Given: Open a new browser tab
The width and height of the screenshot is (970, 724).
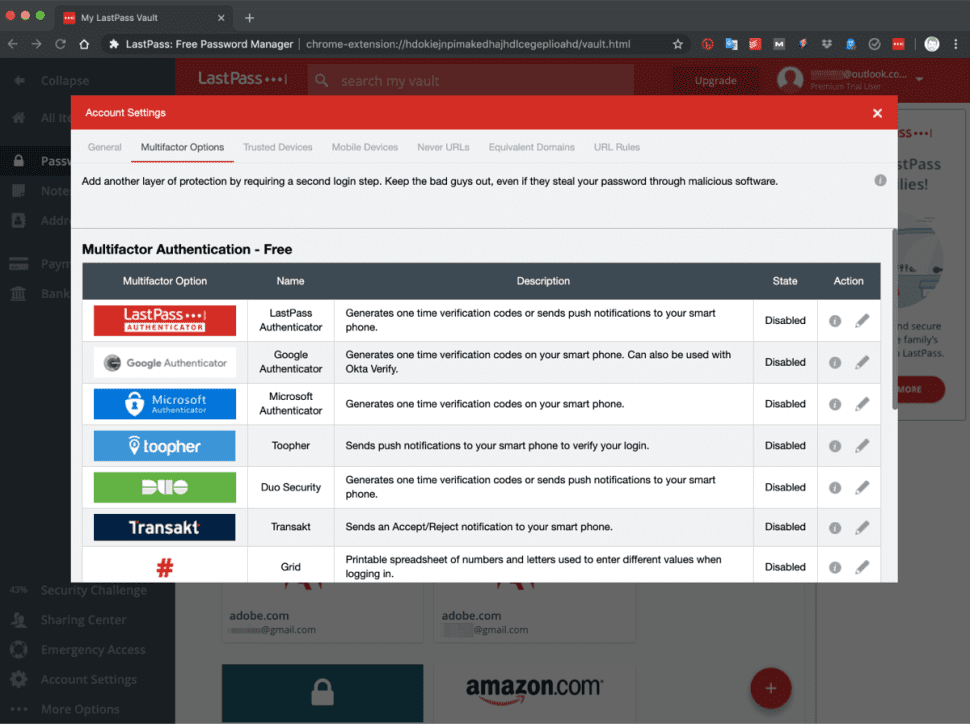Looking at the screenshot, I should [x=249, y=18].
